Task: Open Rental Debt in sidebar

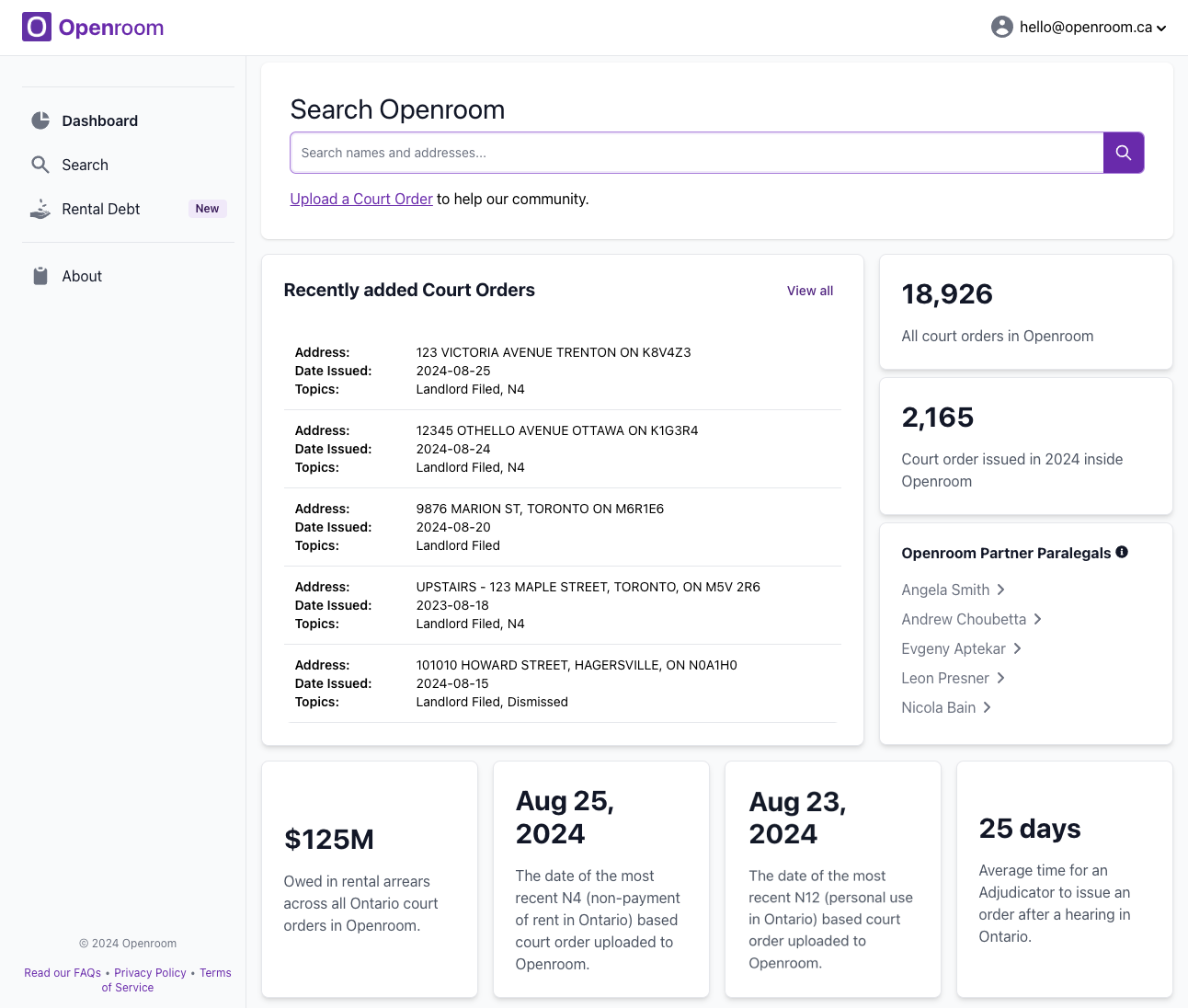Action: click(128, 209)
